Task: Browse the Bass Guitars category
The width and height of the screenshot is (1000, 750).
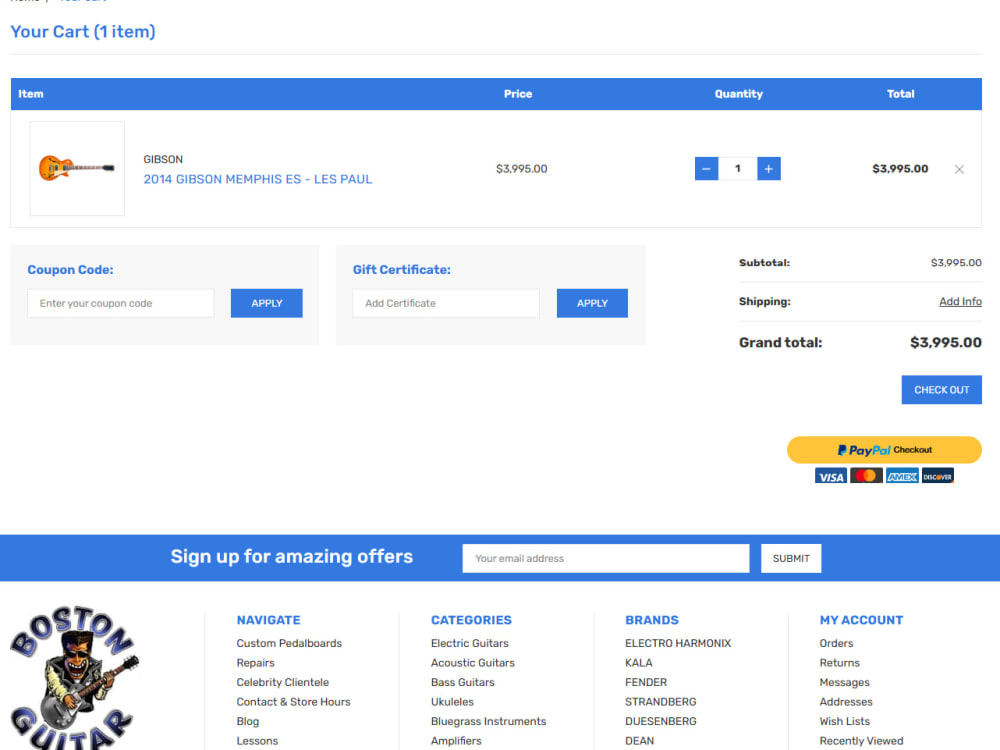Action: (462, 682)
